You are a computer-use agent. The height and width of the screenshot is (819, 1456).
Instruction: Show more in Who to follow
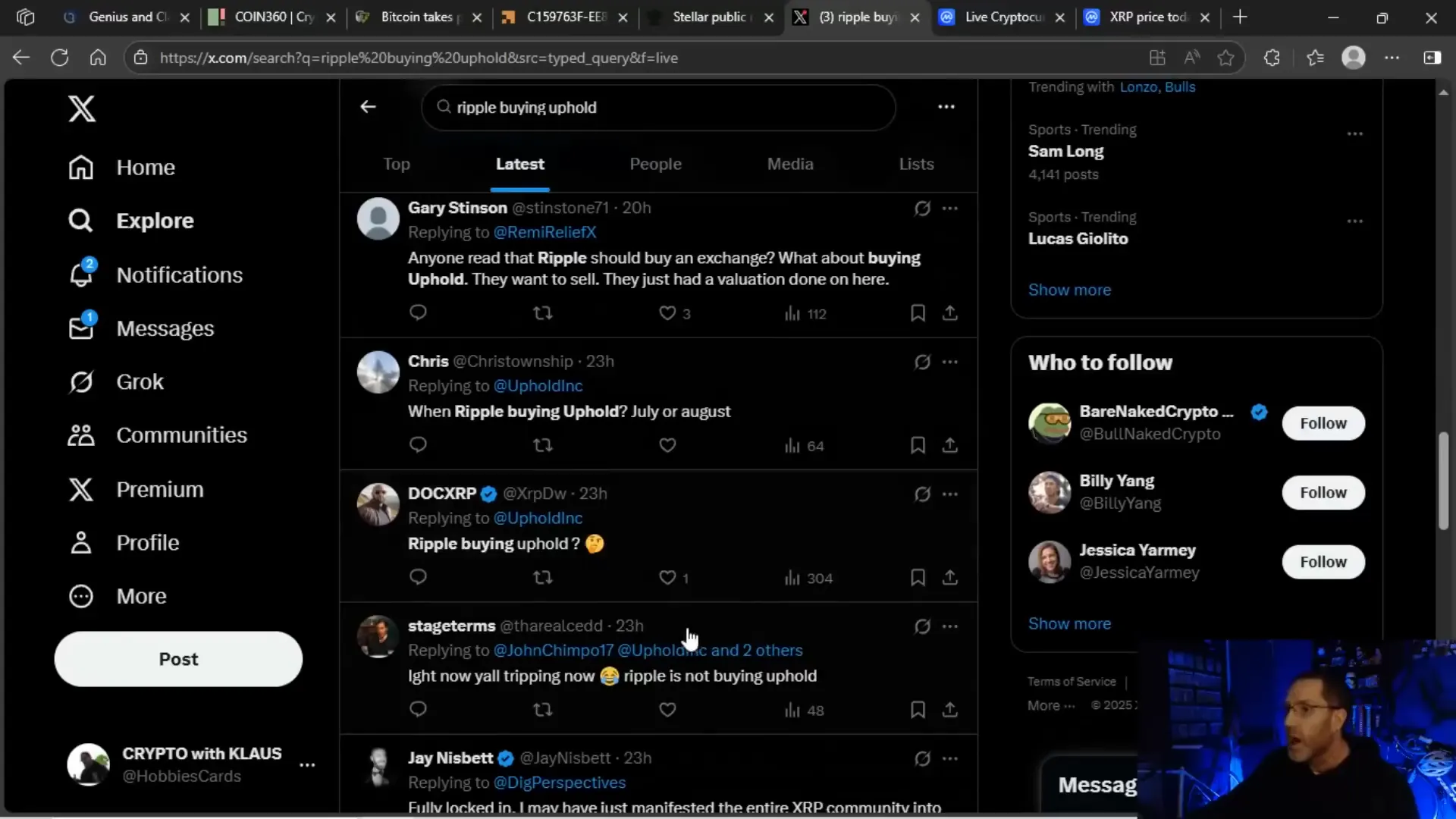pyautogui.click(x=1069, y=623)
